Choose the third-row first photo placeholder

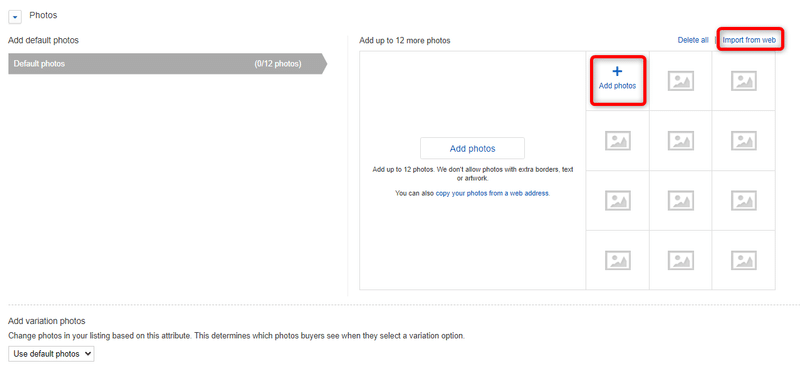618,200
